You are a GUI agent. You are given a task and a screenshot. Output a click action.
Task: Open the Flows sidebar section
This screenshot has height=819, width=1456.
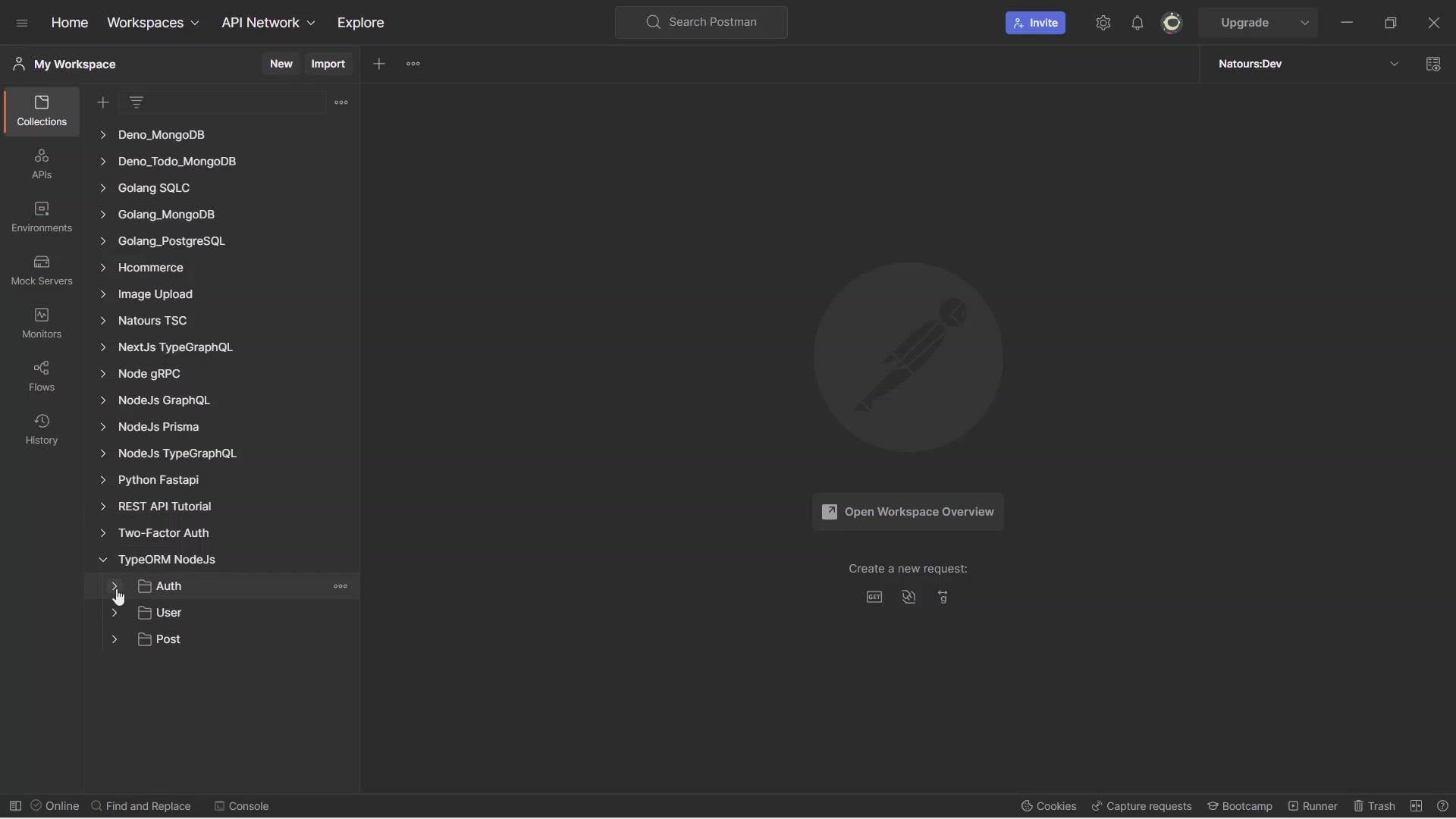coord(42,377)
